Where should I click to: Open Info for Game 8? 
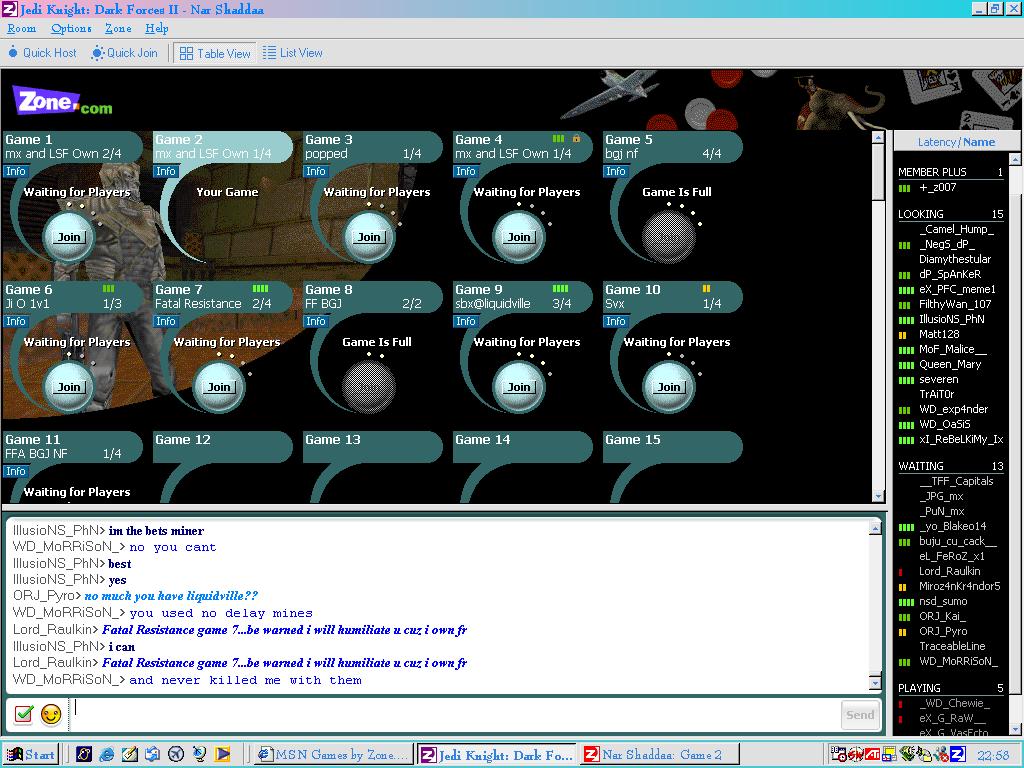tap(315, 321)
